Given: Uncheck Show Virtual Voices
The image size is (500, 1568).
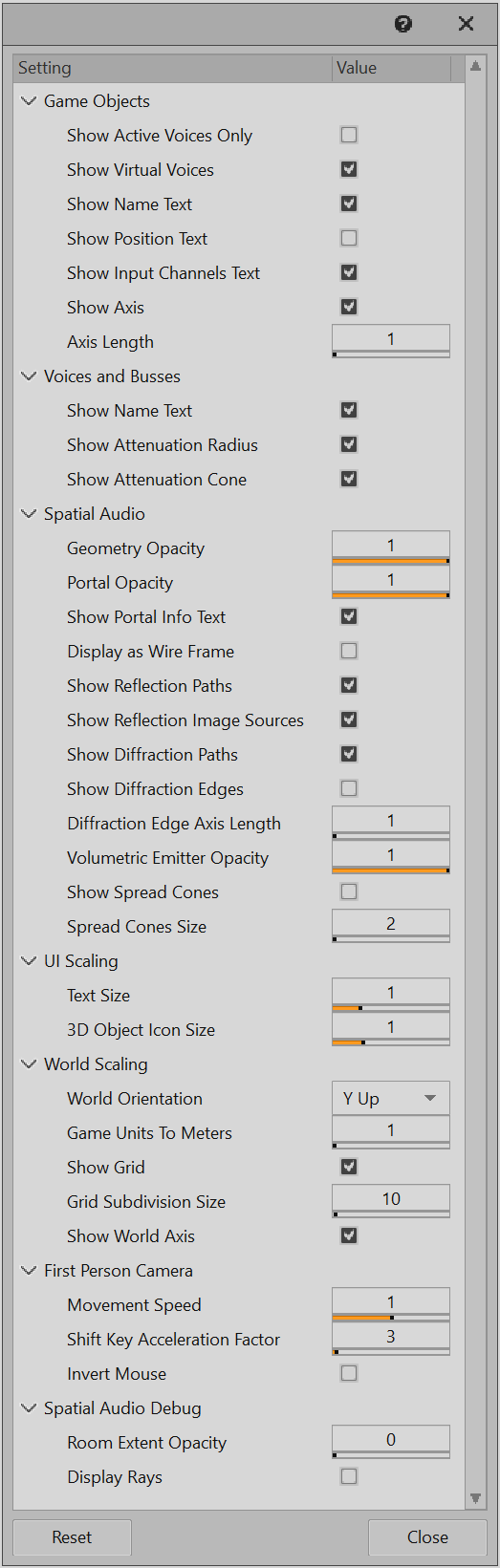Looking at the screenshot, I should click(x=349, y=169).
